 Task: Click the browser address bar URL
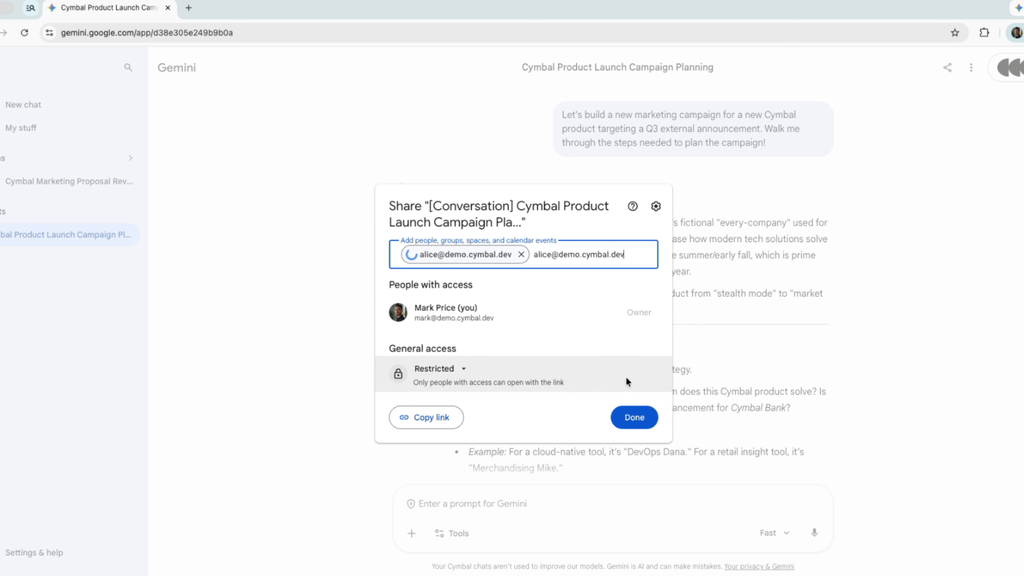[147, 33]
